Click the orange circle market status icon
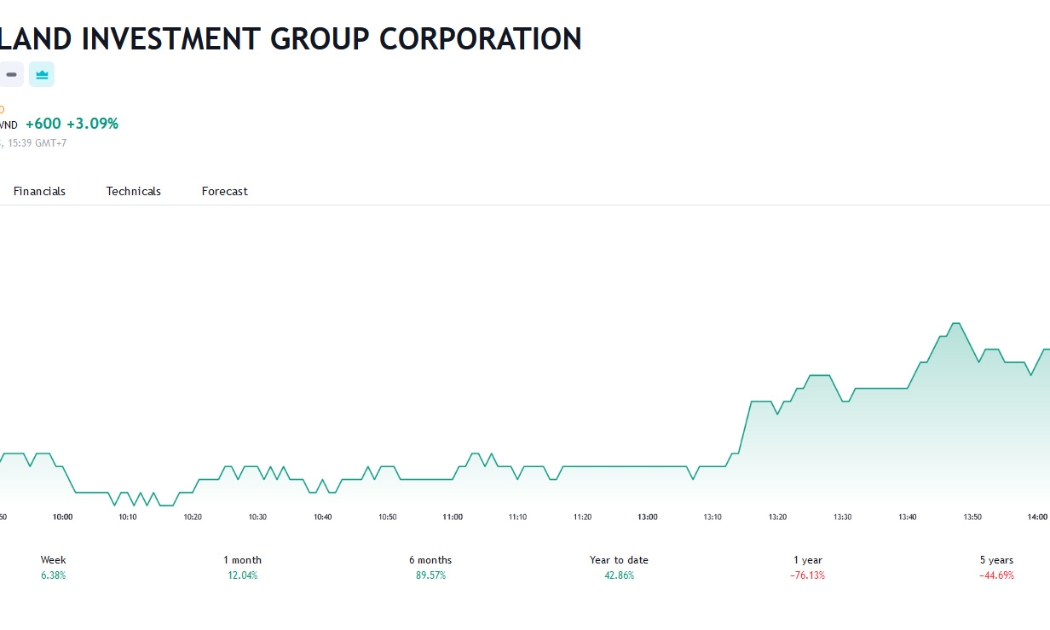 [1, 109]
